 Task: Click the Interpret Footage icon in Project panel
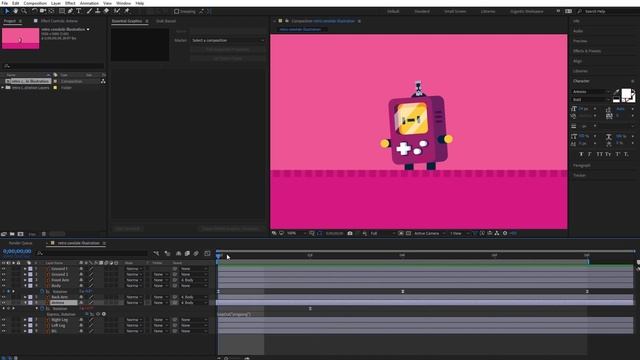(x=4, y=234)
